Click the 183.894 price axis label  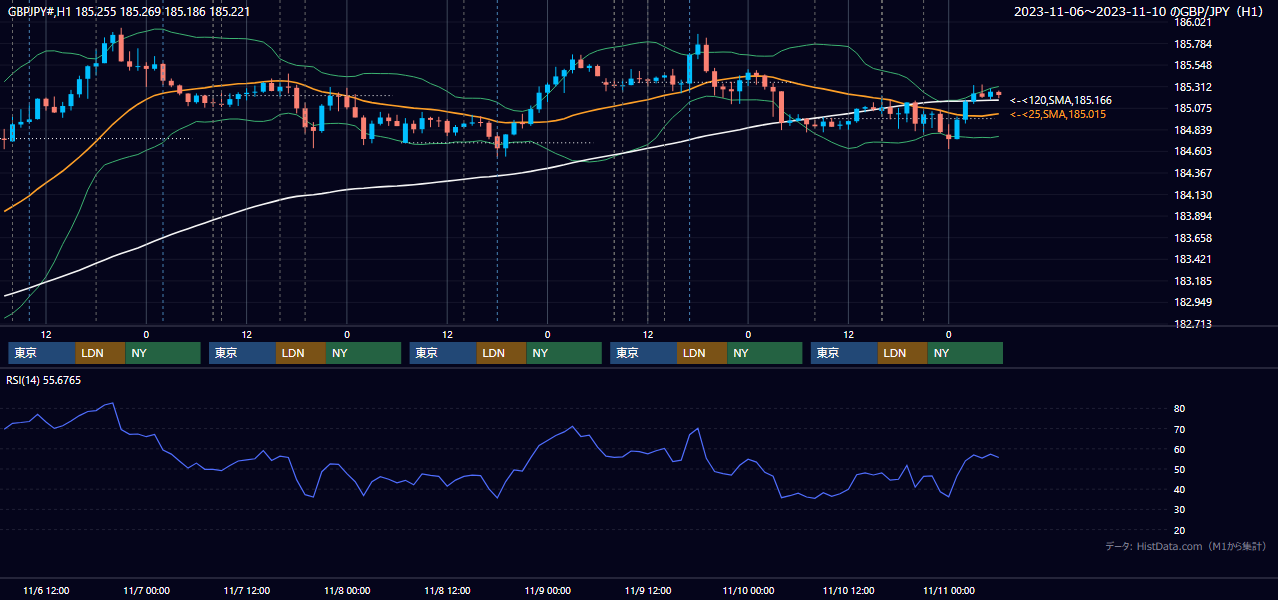tap(1192, 216)
